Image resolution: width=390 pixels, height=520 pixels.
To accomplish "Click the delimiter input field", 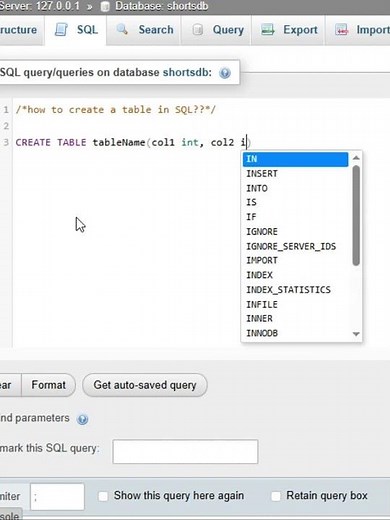I will [57, 497].
